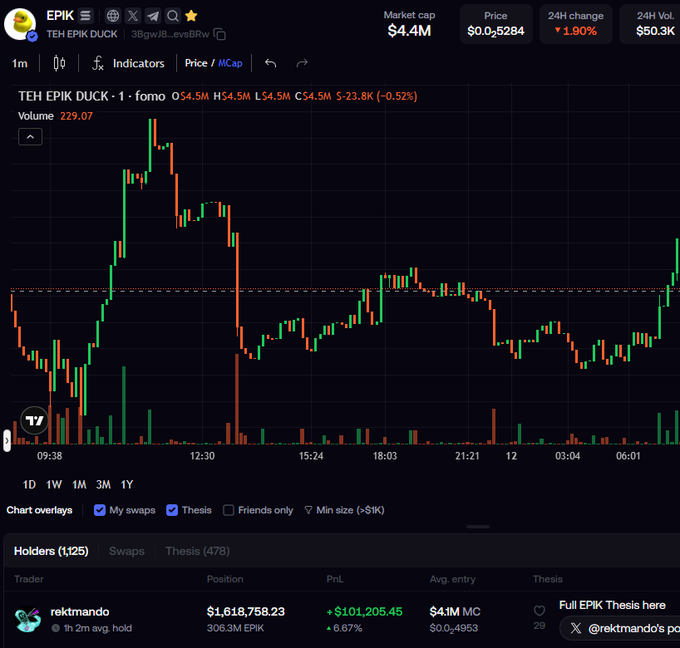680x648 pixels.
Task: Click rektmando's avatar image
Action: 28,619
